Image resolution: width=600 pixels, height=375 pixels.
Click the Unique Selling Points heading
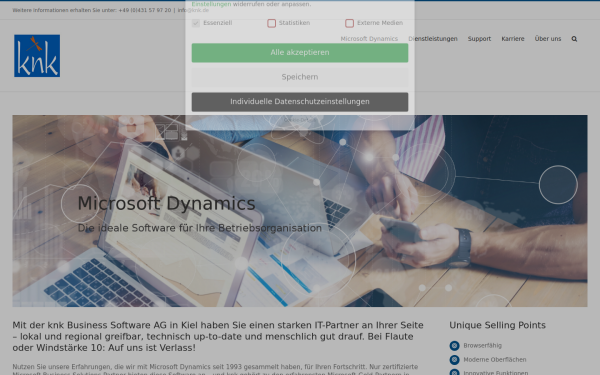pos(497,325)
